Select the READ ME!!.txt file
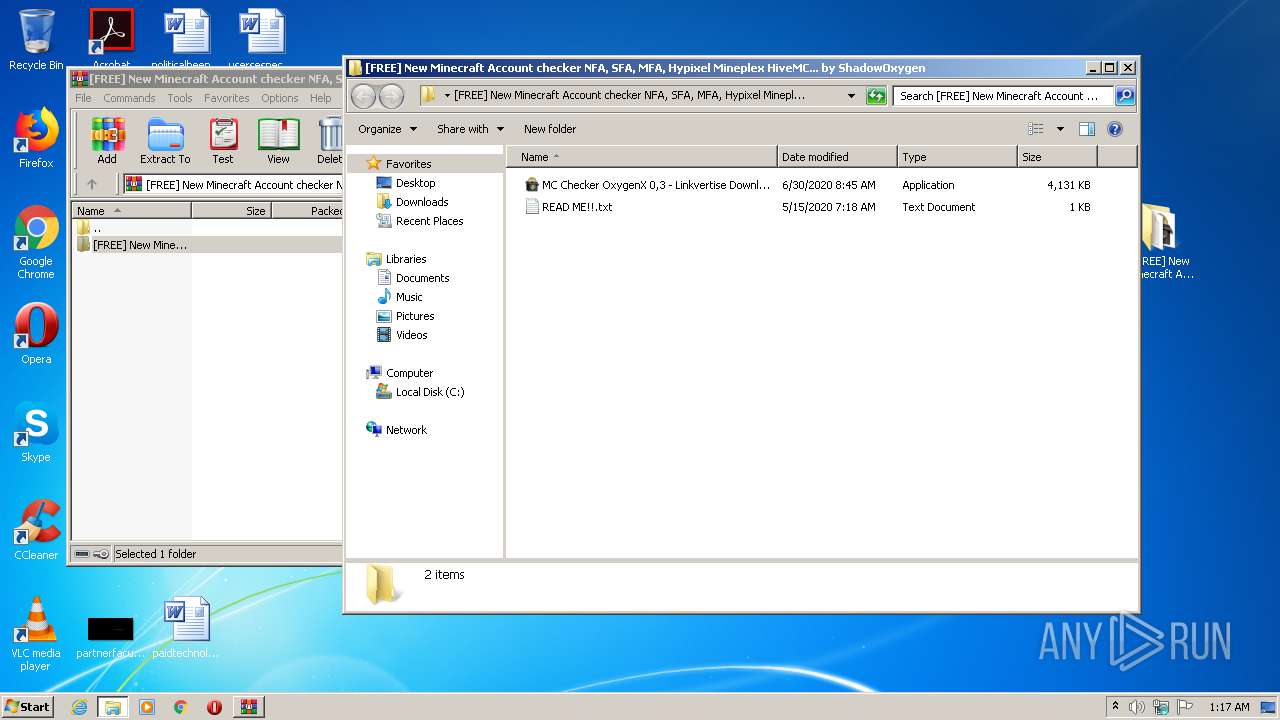The height and width of the screenshot is (720, 1280). (x=576, y=207)
